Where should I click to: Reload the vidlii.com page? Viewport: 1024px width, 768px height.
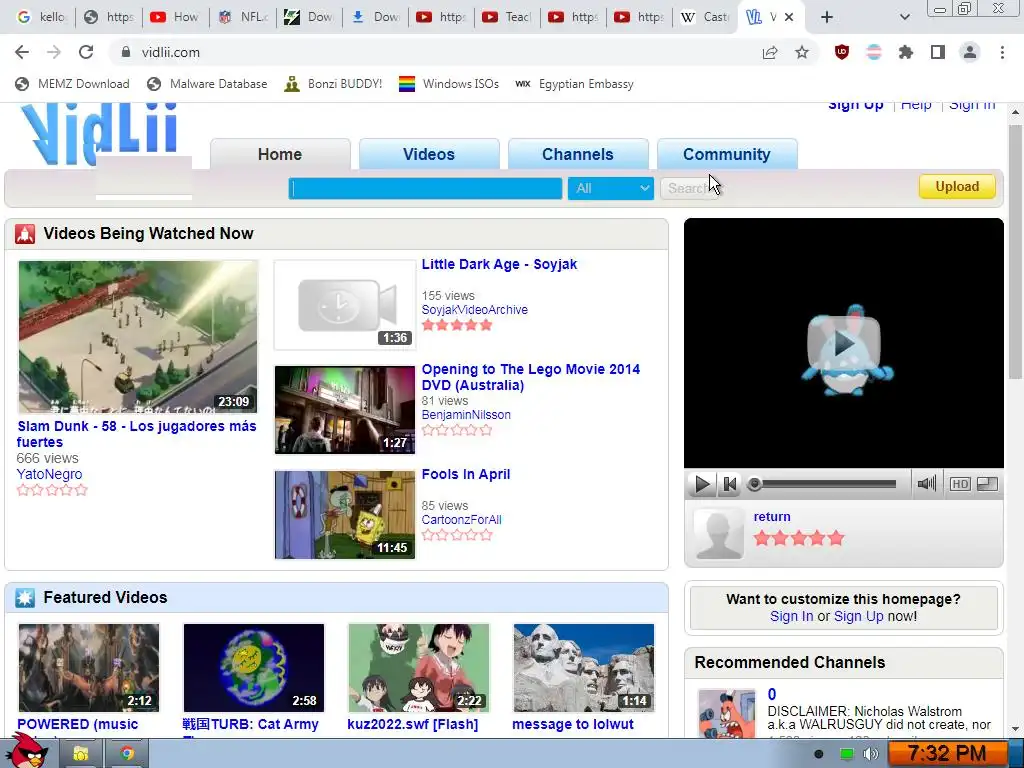pyautogui.click(x=86, y=52)
